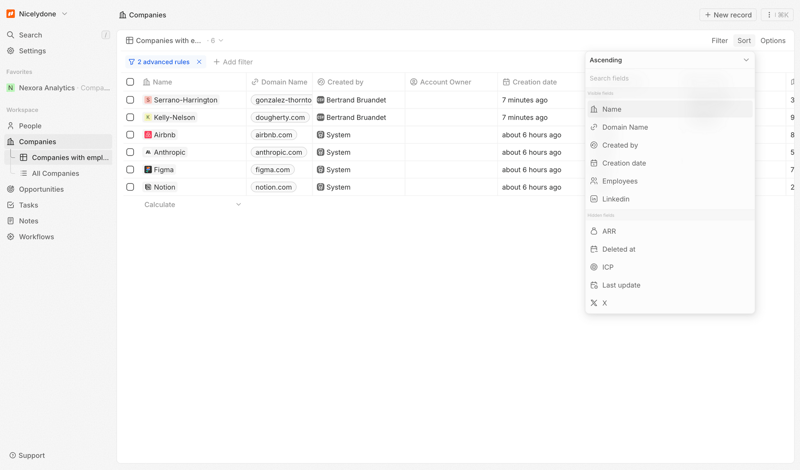The height and width of the screenshot is (470, 800).
Task: Click the Name column header
Action: pos(192,82)
